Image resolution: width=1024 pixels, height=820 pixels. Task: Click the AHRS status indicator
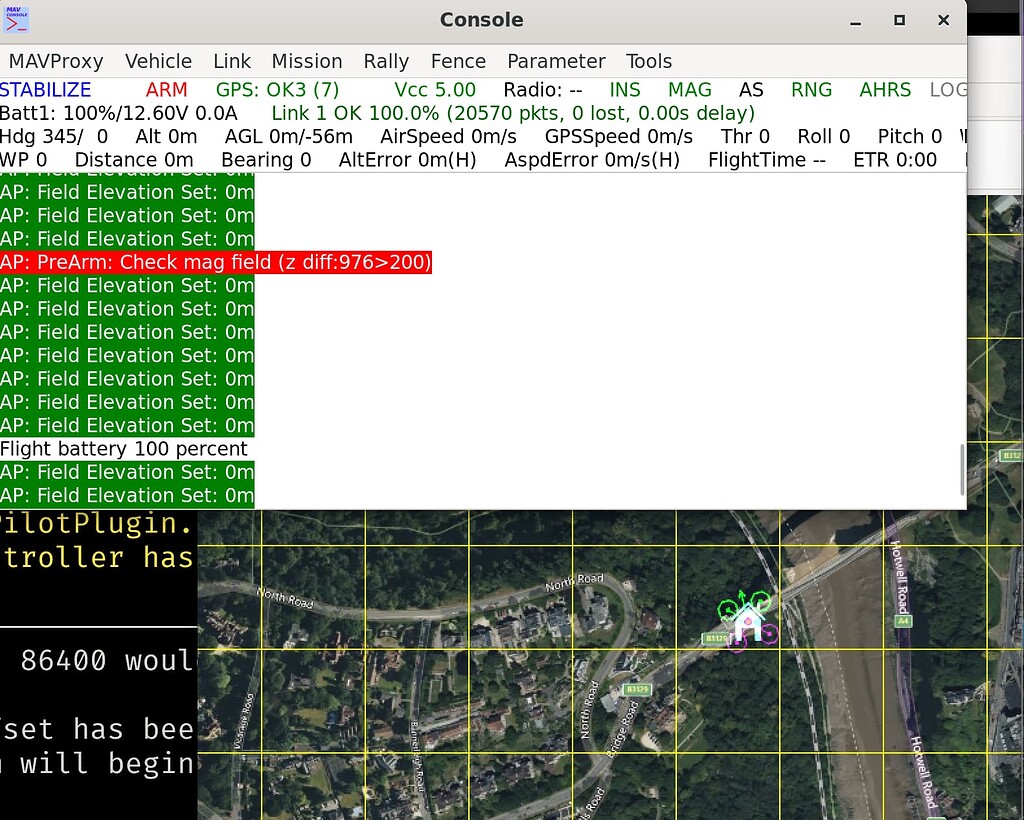(884, 89)
